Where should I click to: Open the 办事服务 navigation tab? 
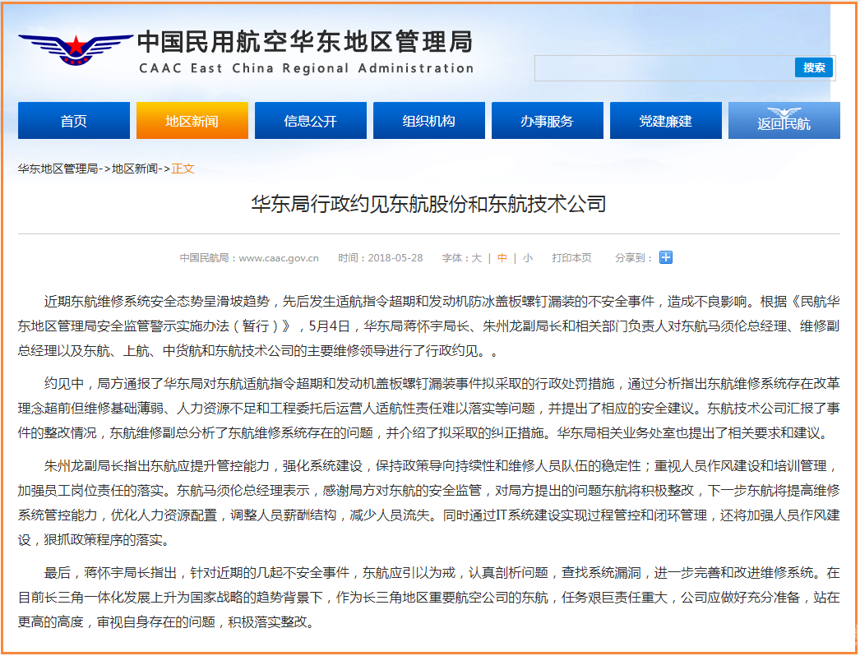(547, 121)
